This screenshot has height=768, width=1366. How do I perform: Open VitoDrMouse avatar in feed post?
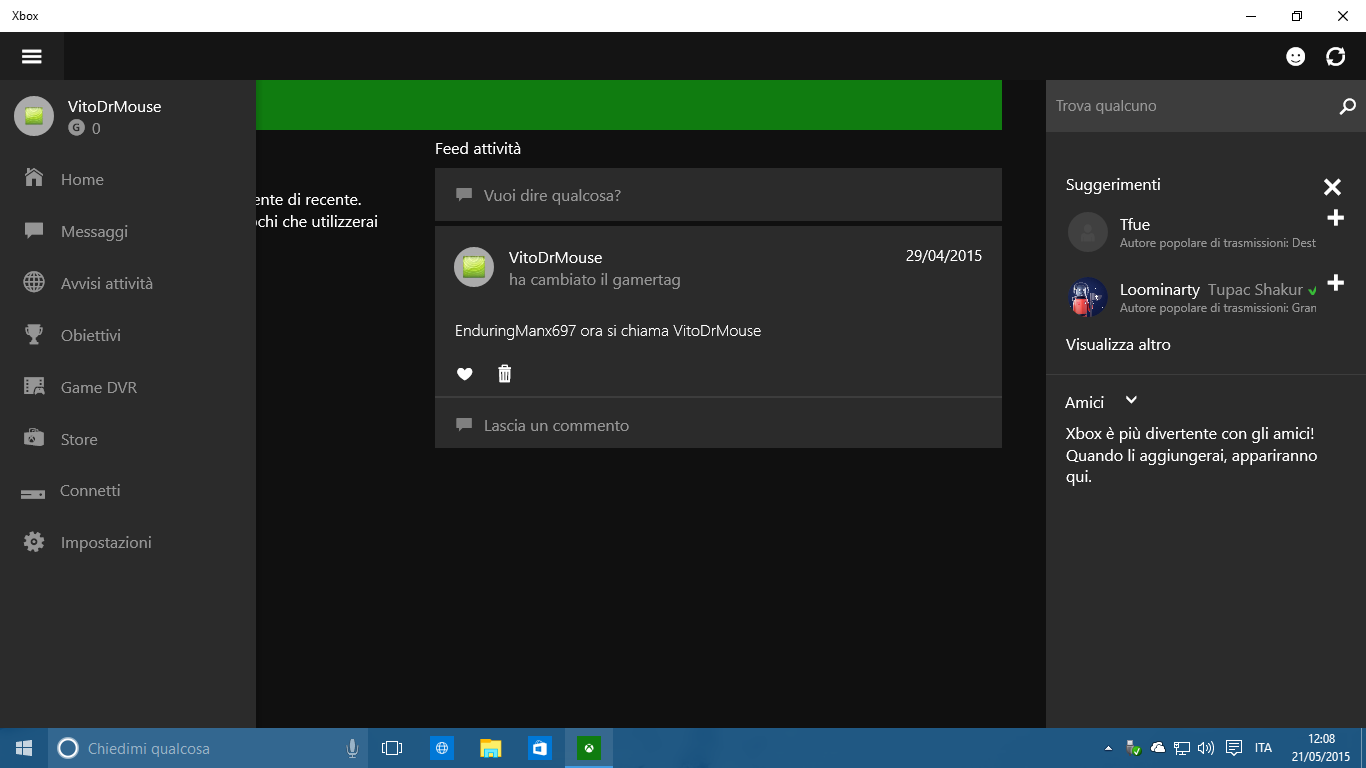coord(474,267)
